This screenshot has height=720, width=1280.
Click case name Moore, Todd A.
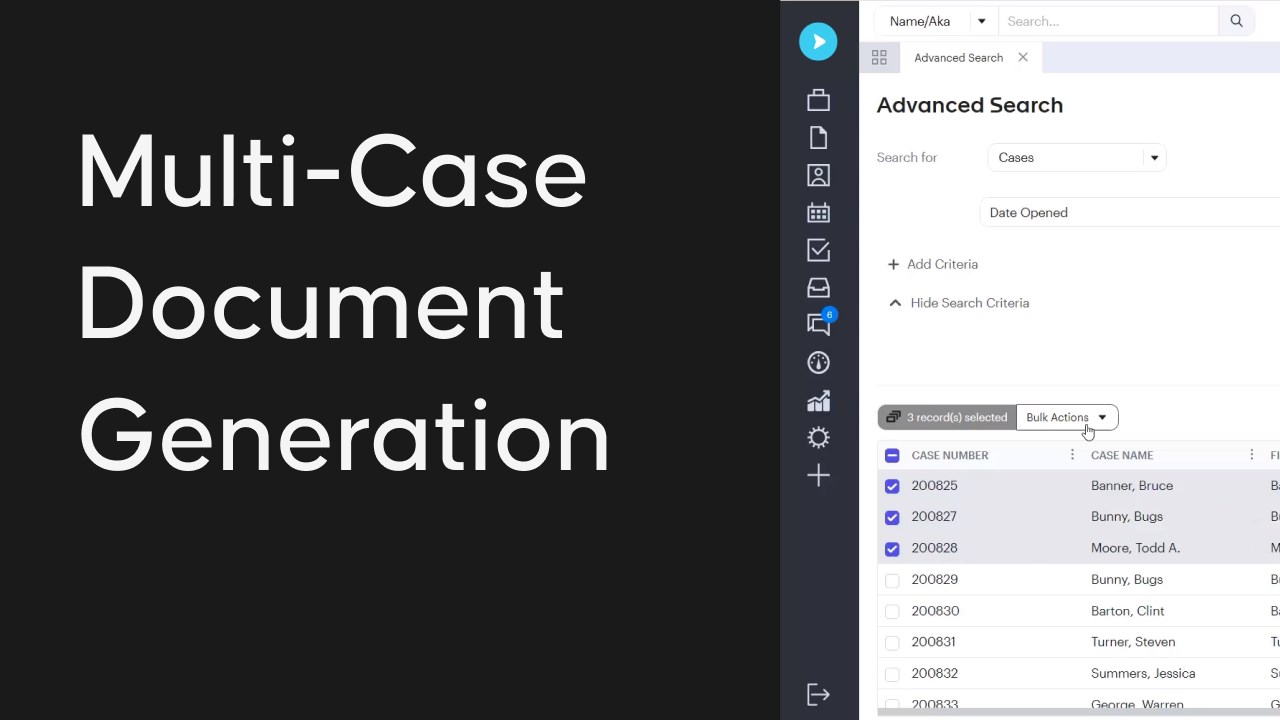1135,548
